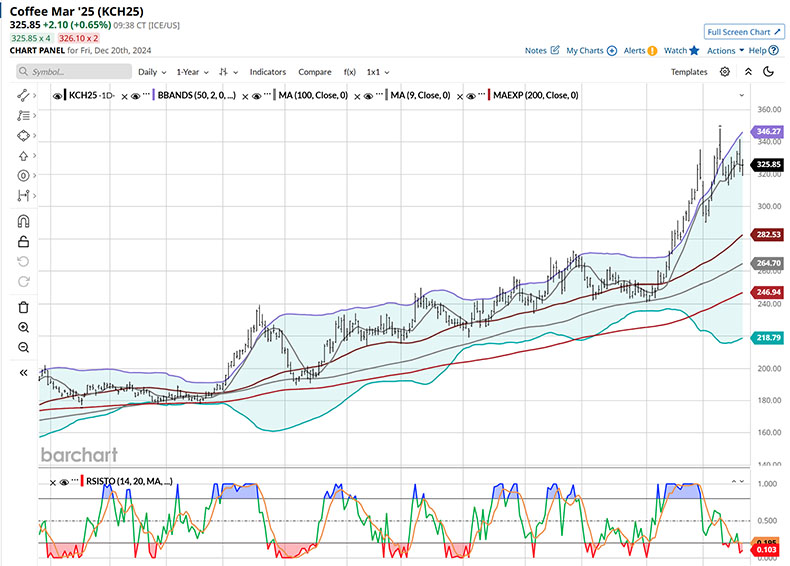This screenshot has width=790, height=566.
Task: Zoom out using the magnifier minus icon
Action: [x=23, y=347]
